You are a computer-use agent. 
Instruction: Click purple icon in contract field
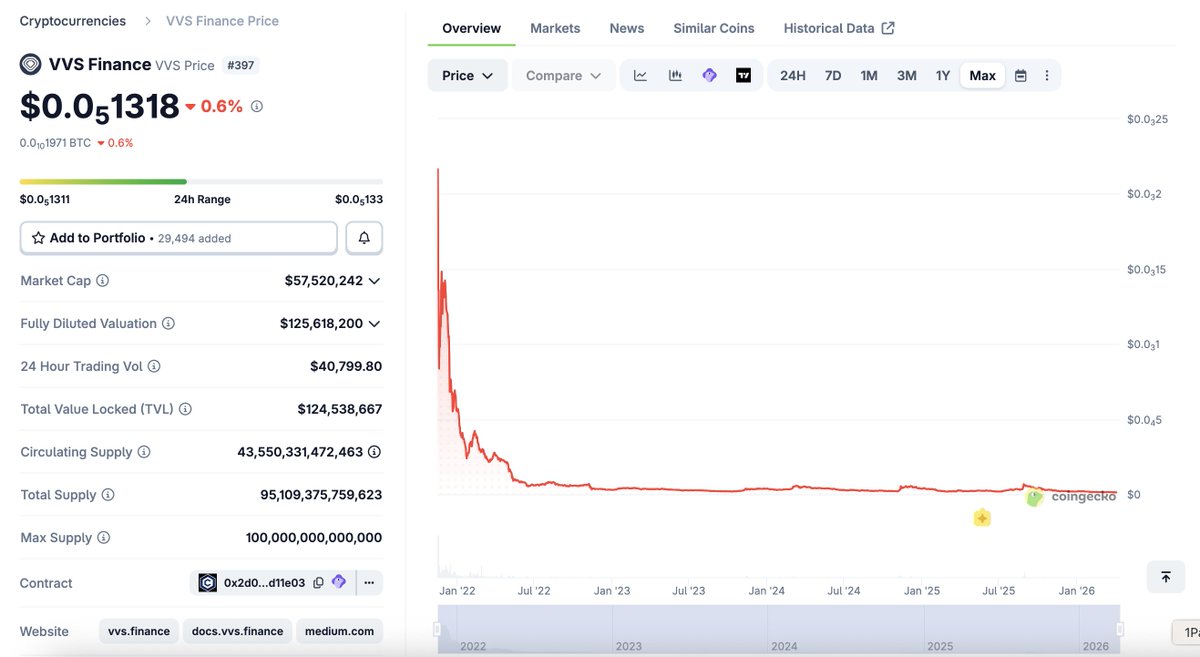(x=338, y=582)
